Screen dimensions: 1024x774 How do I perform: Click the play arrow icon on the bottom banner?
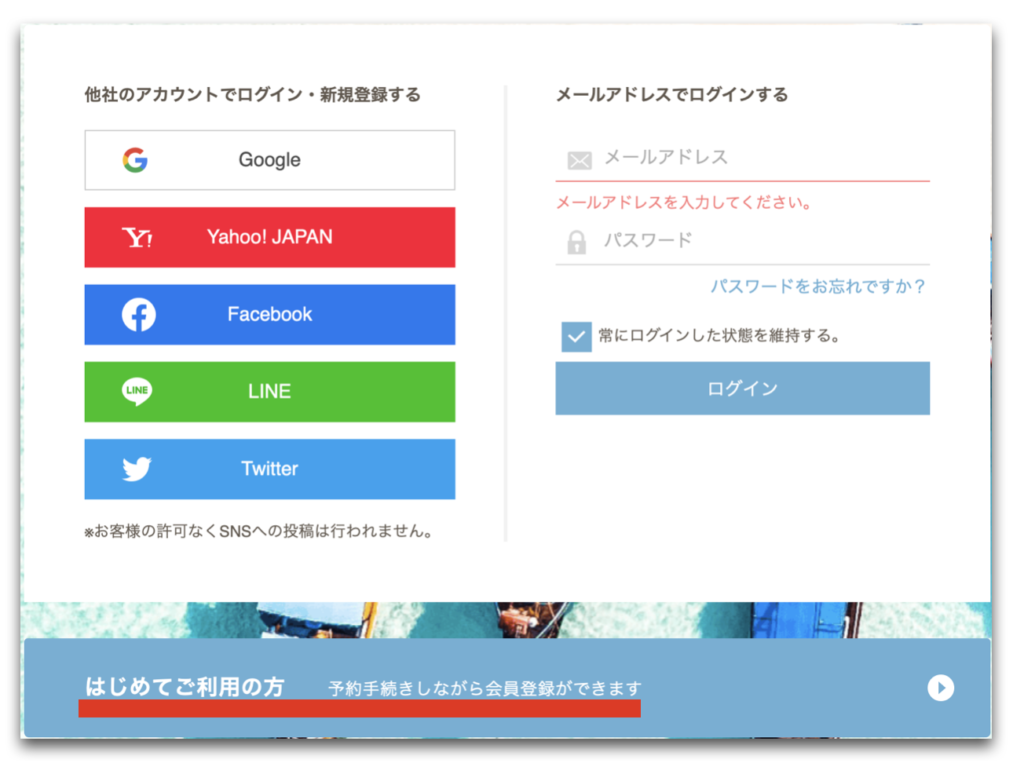click(x=941, y=688)
